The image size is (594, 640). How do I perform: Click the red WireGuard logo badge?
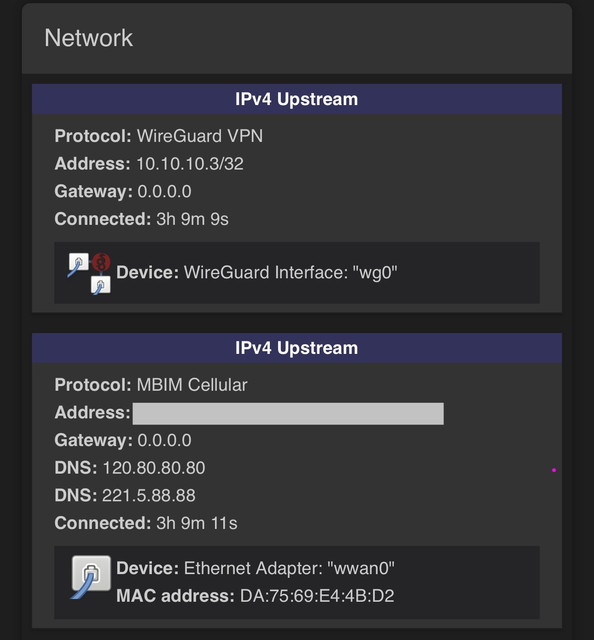pos(101,262)
